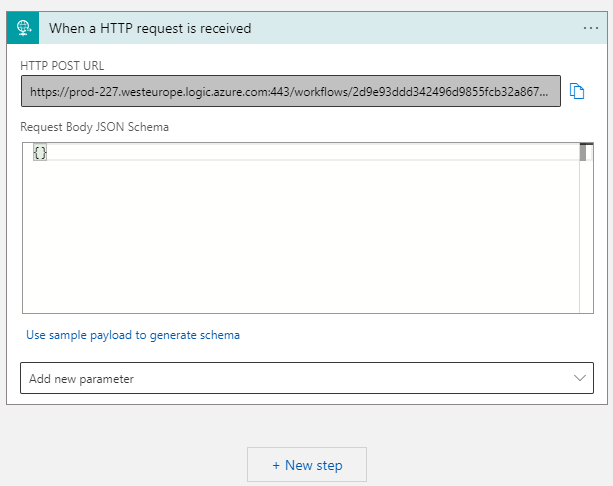Click the schema editor scrollbar thumb

[584, 152]
